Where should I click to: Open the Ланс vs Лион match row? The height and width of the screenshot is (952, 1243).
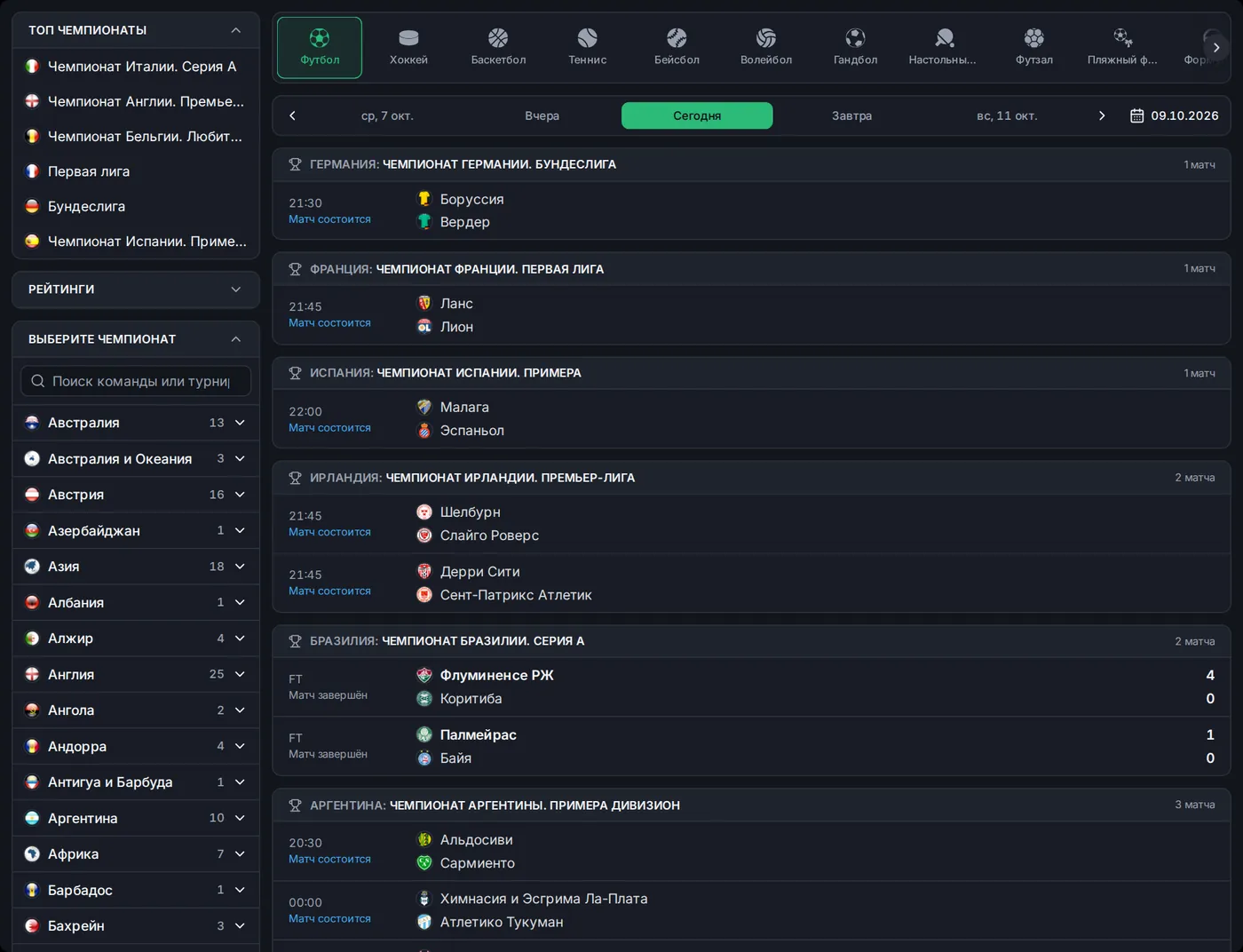coord(751,315)
